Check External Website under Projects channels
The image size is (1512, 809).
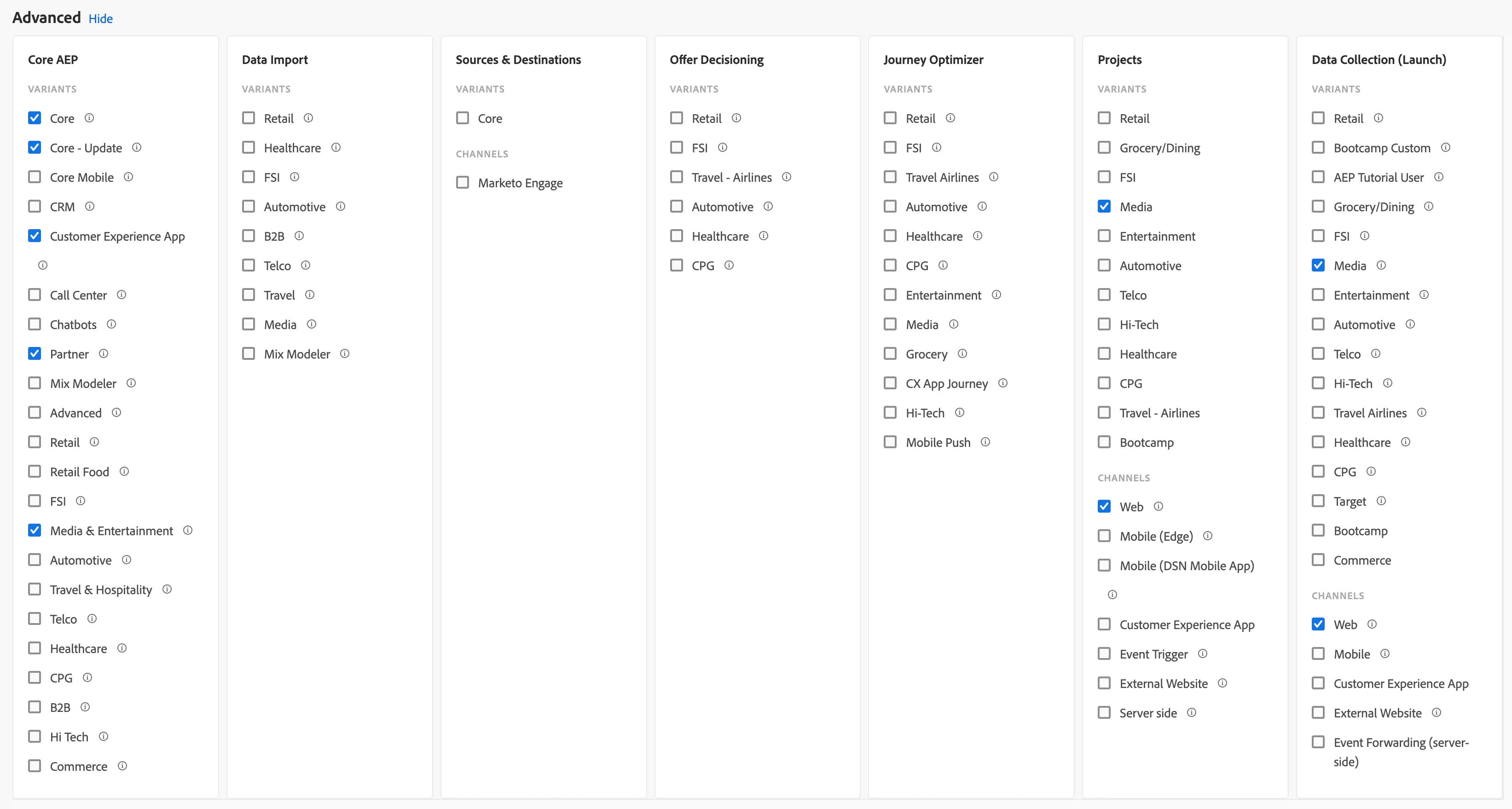pos(1104,683)
